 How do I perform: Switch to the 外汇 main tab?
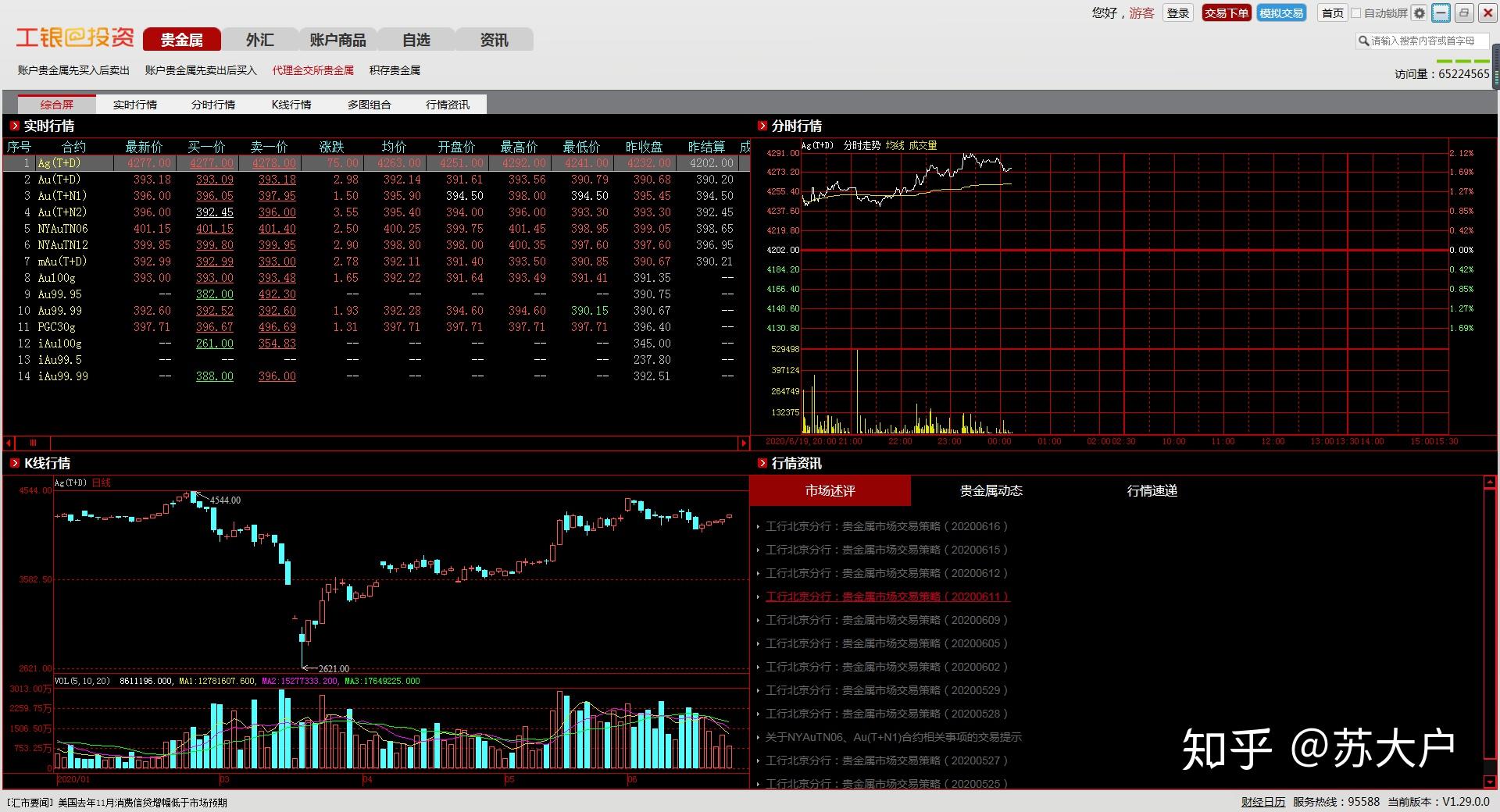260,40
